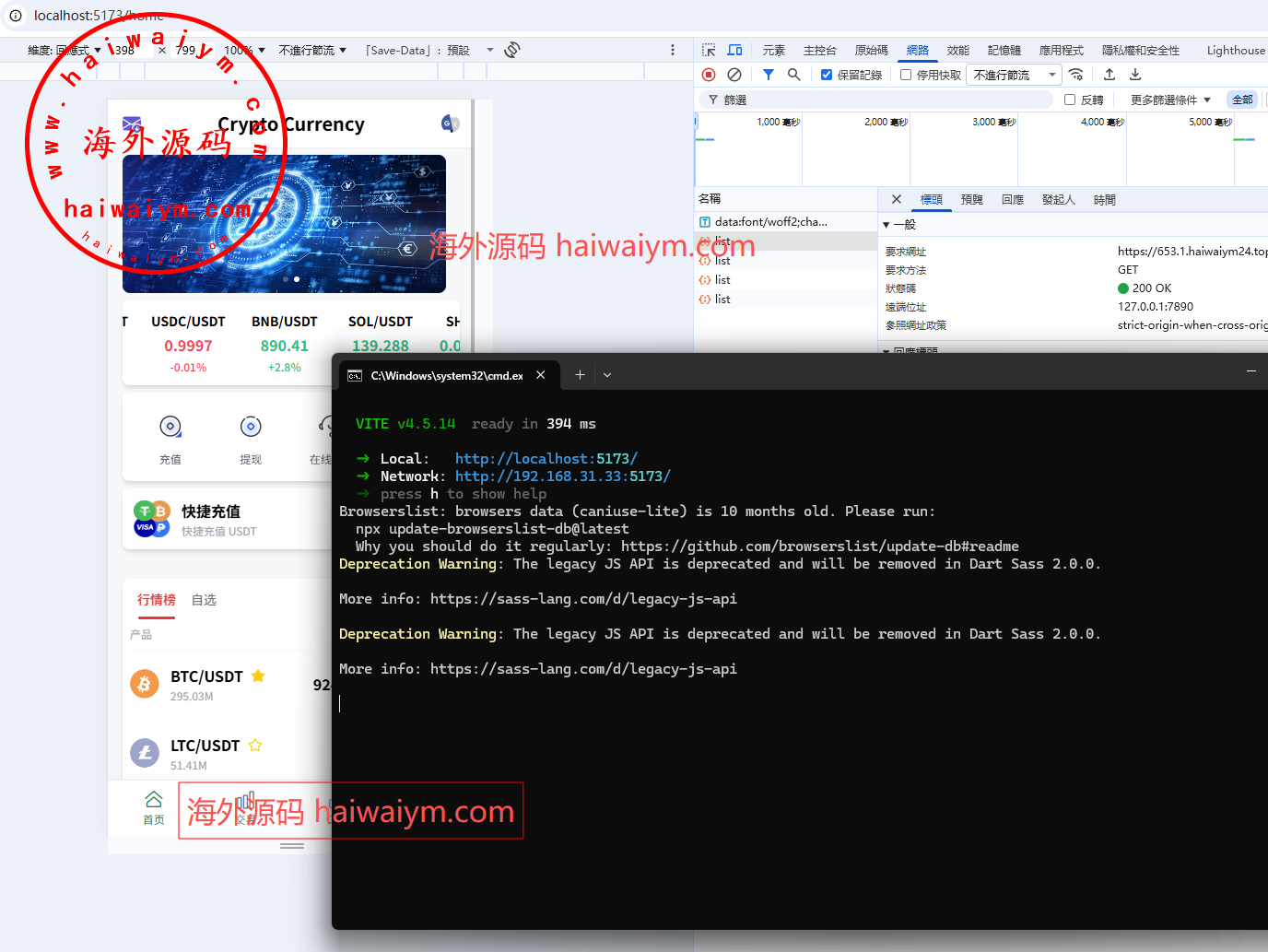Switch to the 主控台 console tab
This screenshot has width=1268, height=952.
(x=819, y=51)
